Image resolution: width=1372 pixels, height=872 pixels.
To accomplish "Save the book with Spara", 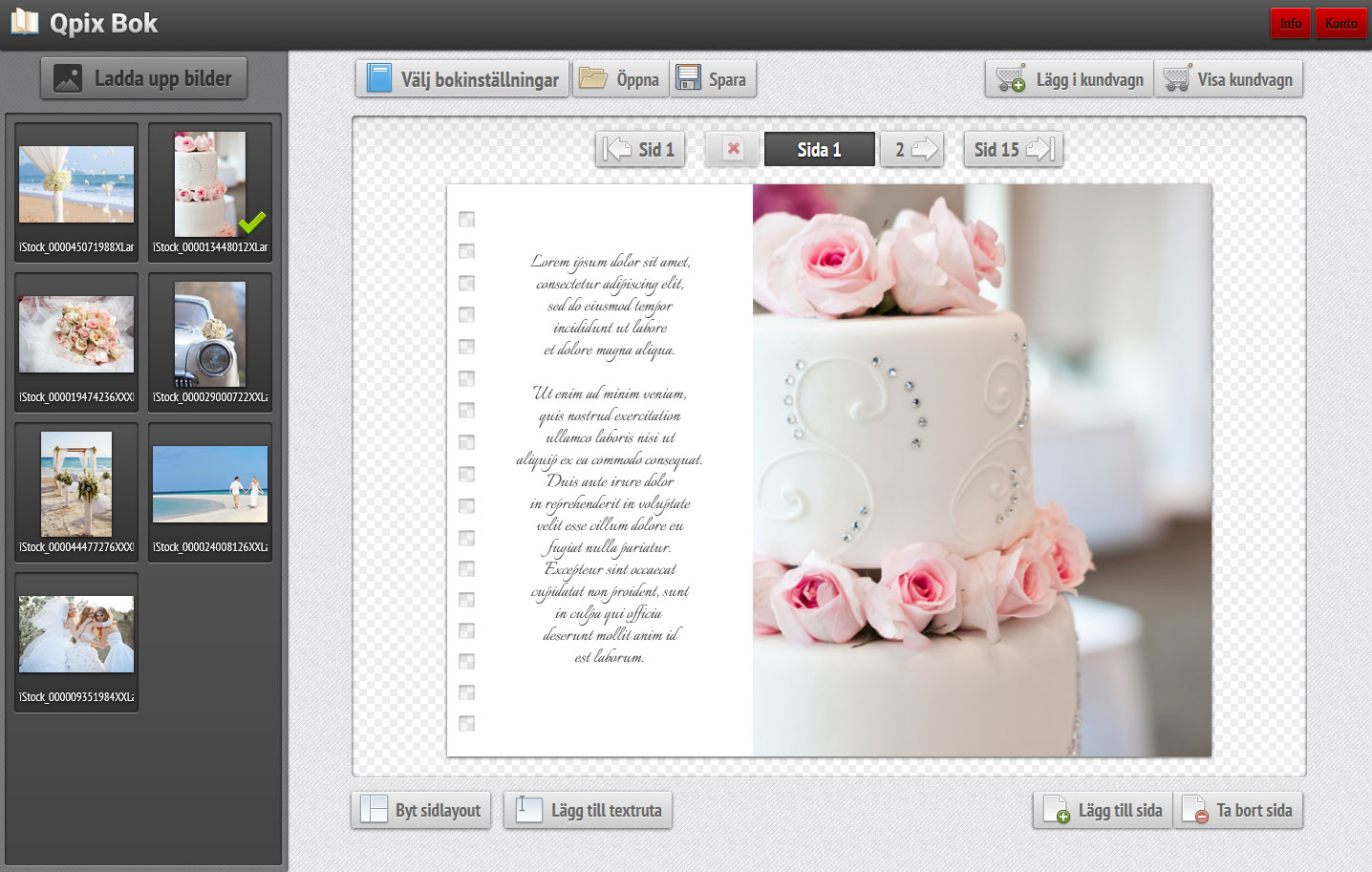I will click(713, 78).
